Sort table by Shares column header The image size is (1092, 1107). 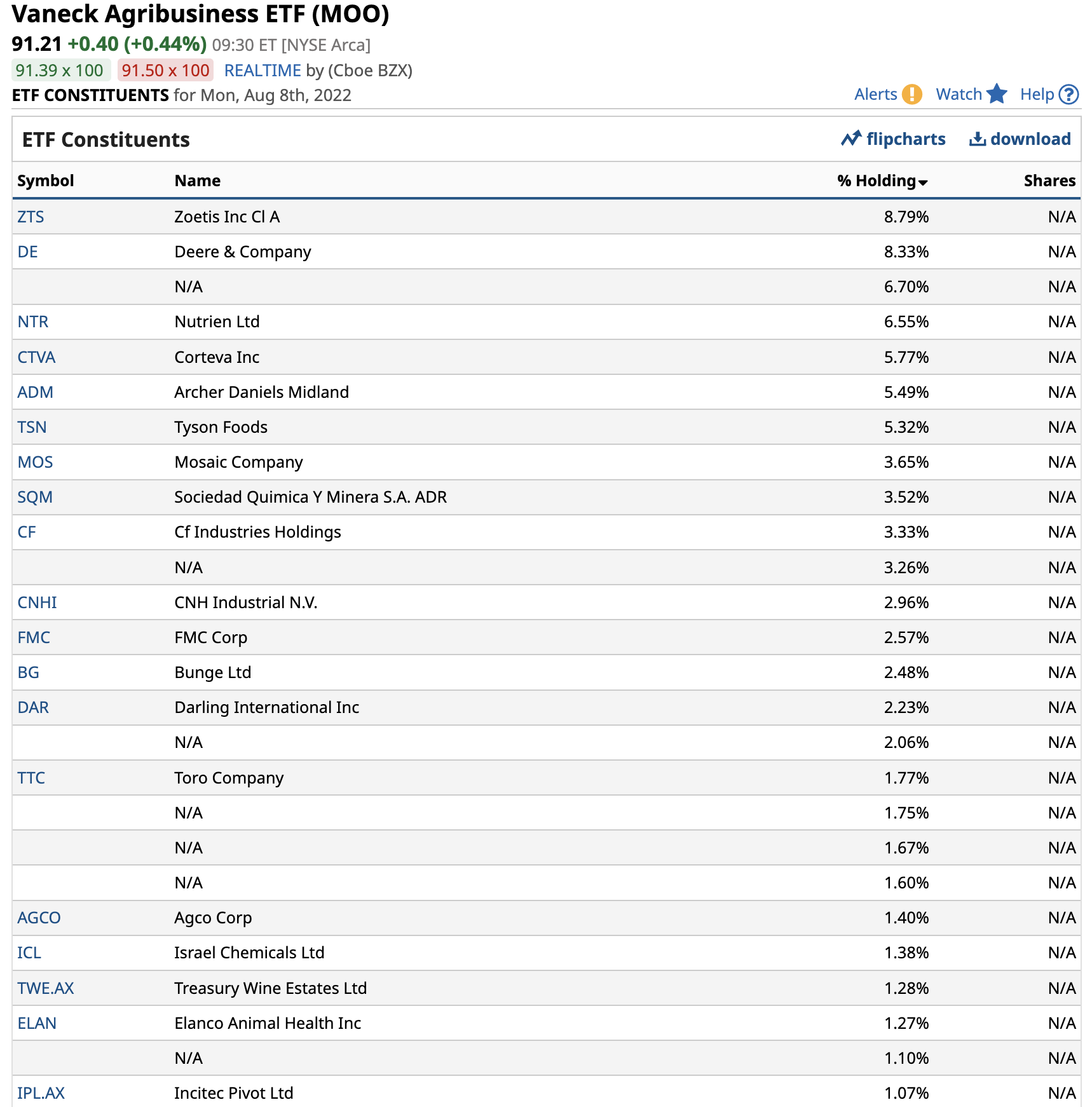1049,180
